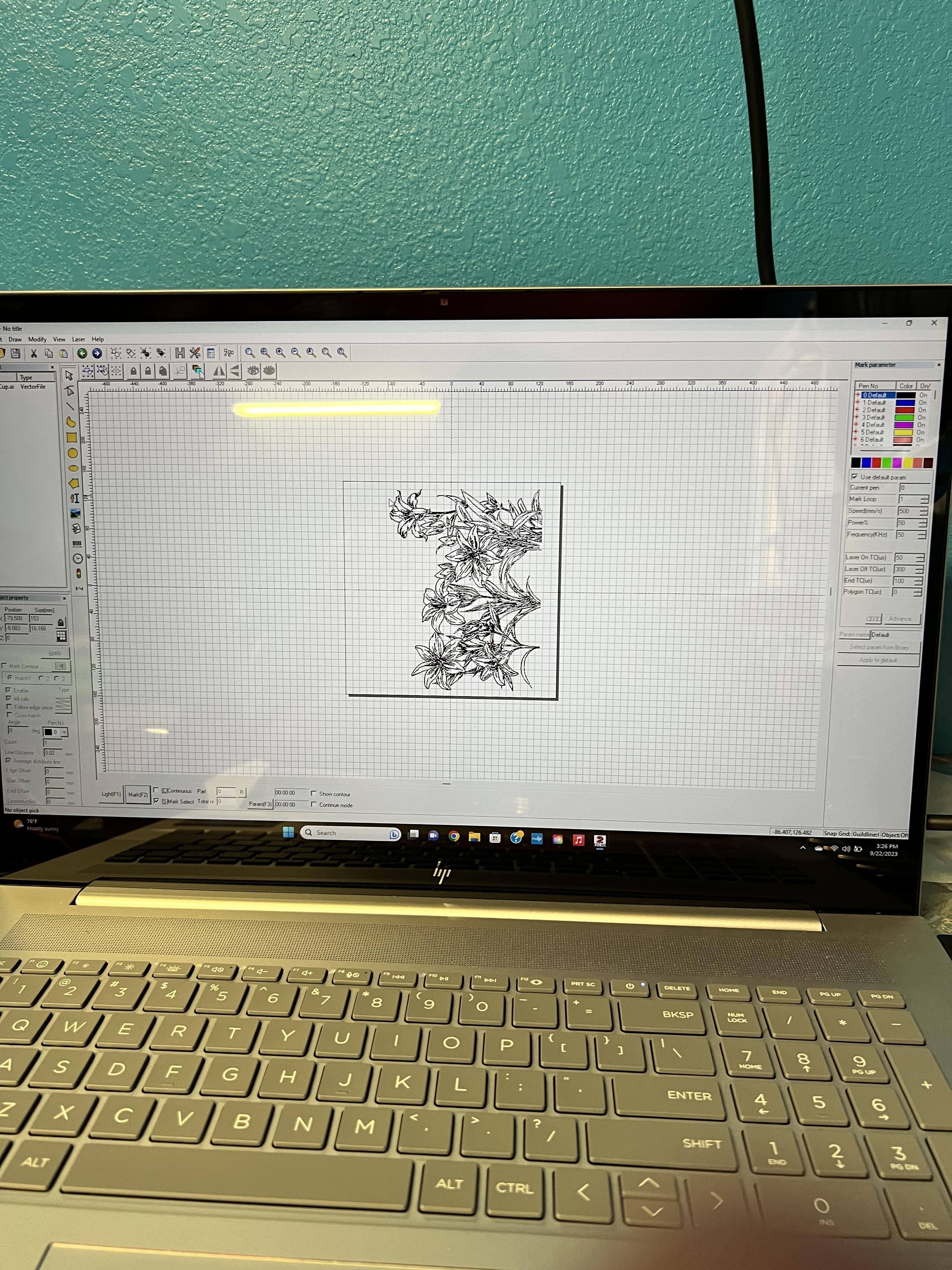This screenshot has width=952, height=1270.
Task: Open the Pen No. dropdown
Action: [64, 732]
